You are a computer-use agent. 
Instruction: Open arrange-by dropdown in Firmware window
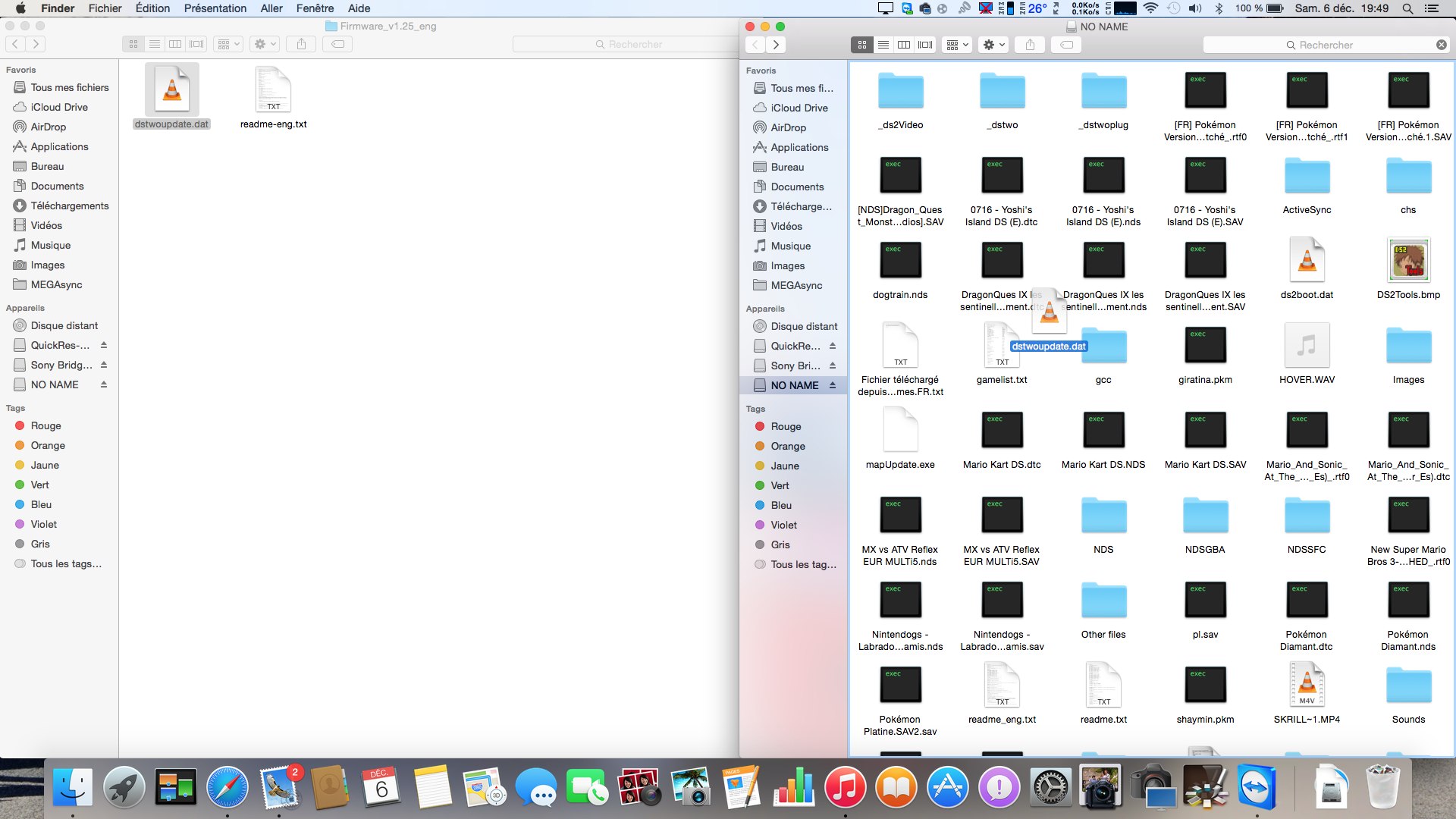[x=228, y=44]
